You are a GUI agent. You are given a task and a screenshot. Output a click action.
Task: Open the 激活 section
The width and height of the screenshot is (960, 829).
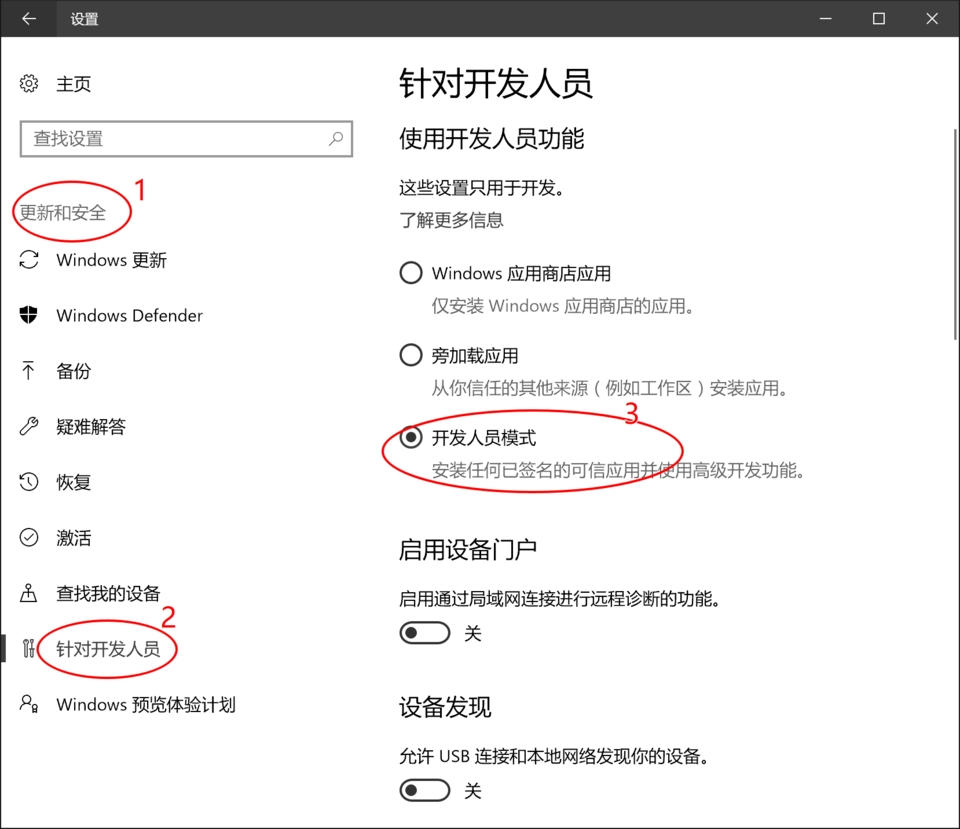73,538
